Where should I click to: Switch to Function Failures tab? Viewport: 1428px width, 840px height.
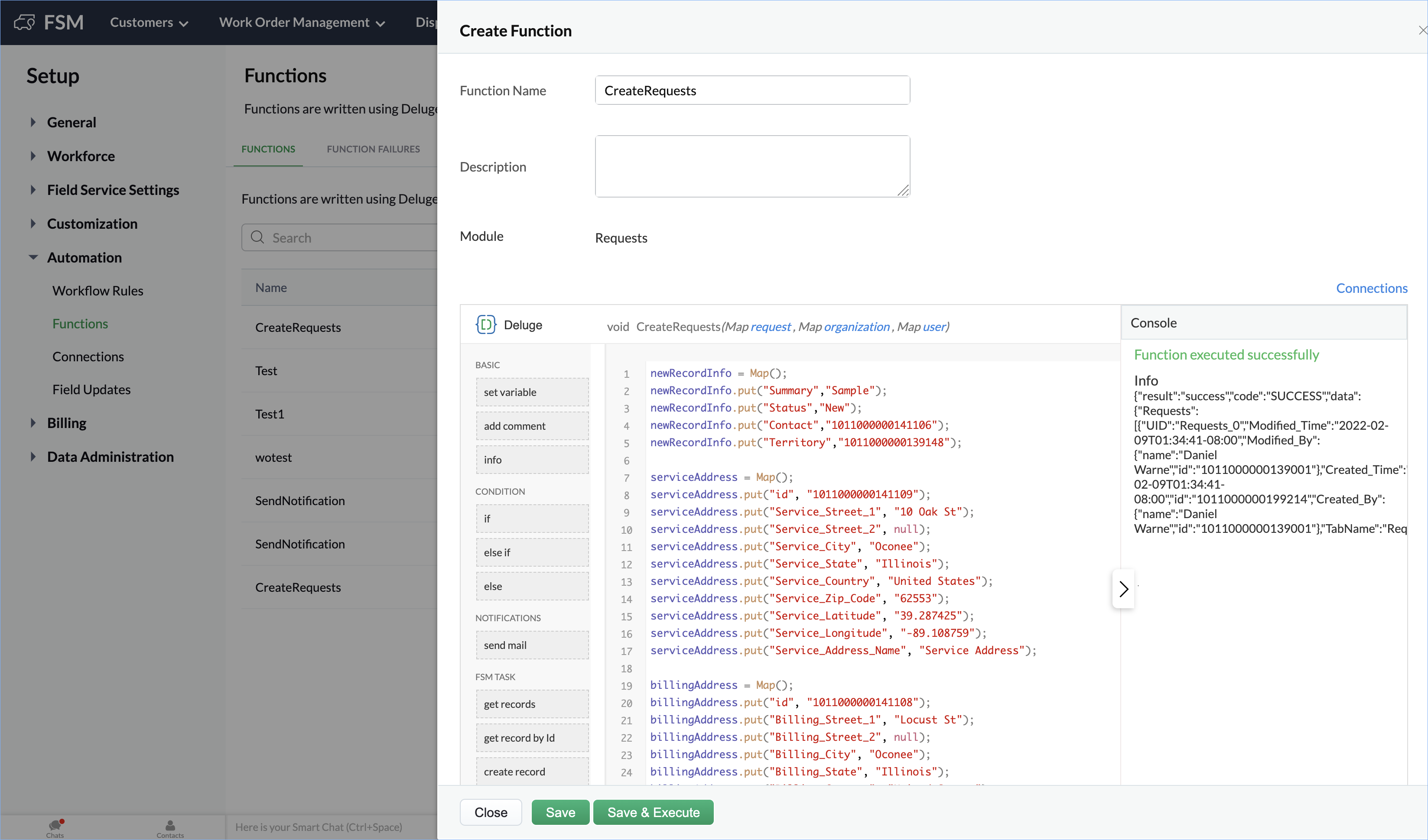pyautogui.click(x=374, y=149)
